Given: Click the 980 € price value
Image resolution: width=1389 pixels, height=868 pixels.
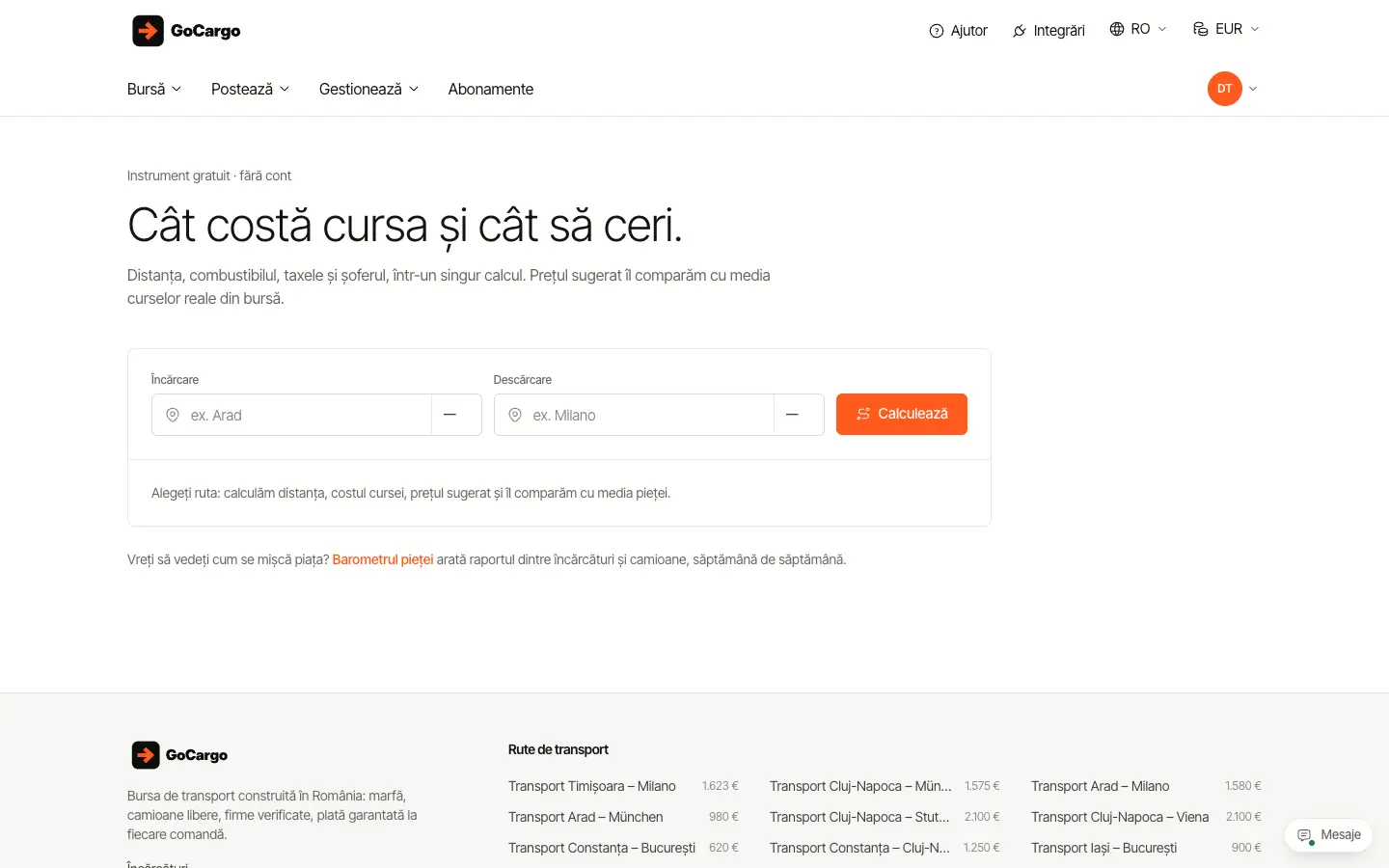Looking at the screenshot, I should pyautogui.click(x=723, y=817).
